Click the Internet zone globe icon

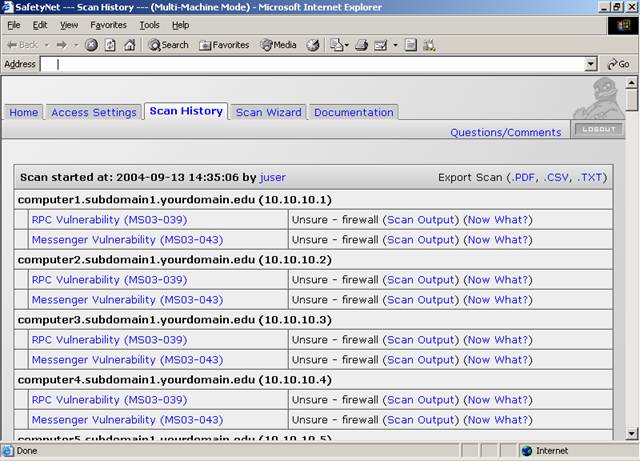pyautogui.click(x=527, y=451)
